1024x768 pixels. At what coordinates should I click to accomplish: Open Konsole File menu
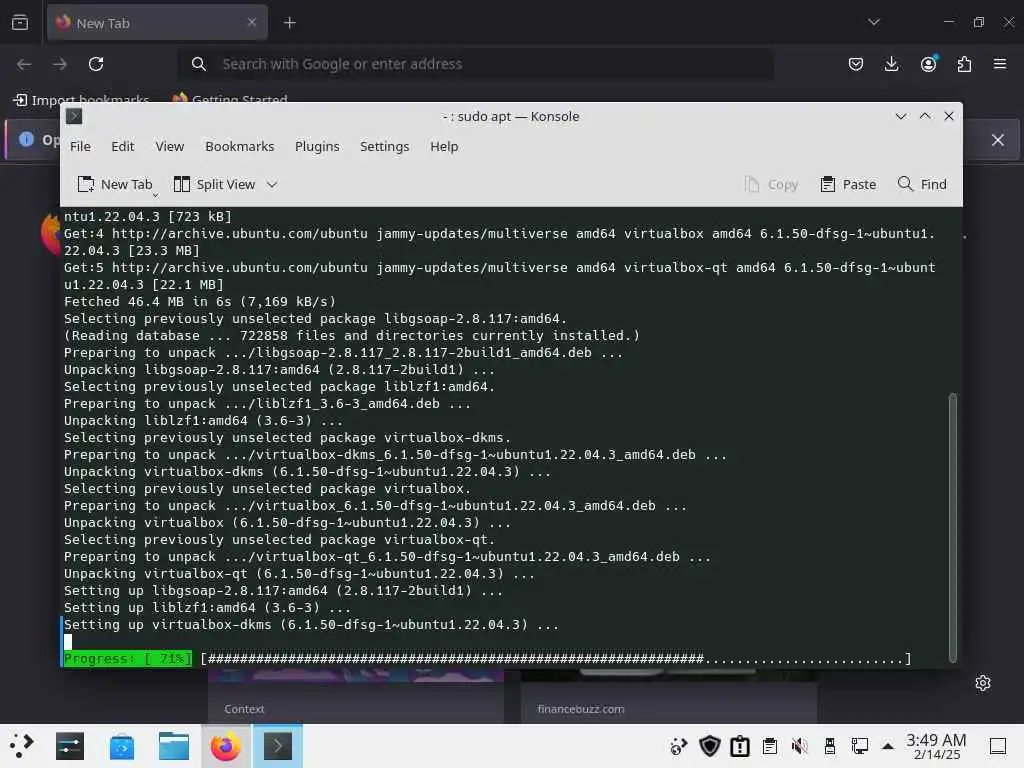pos(80,146)
